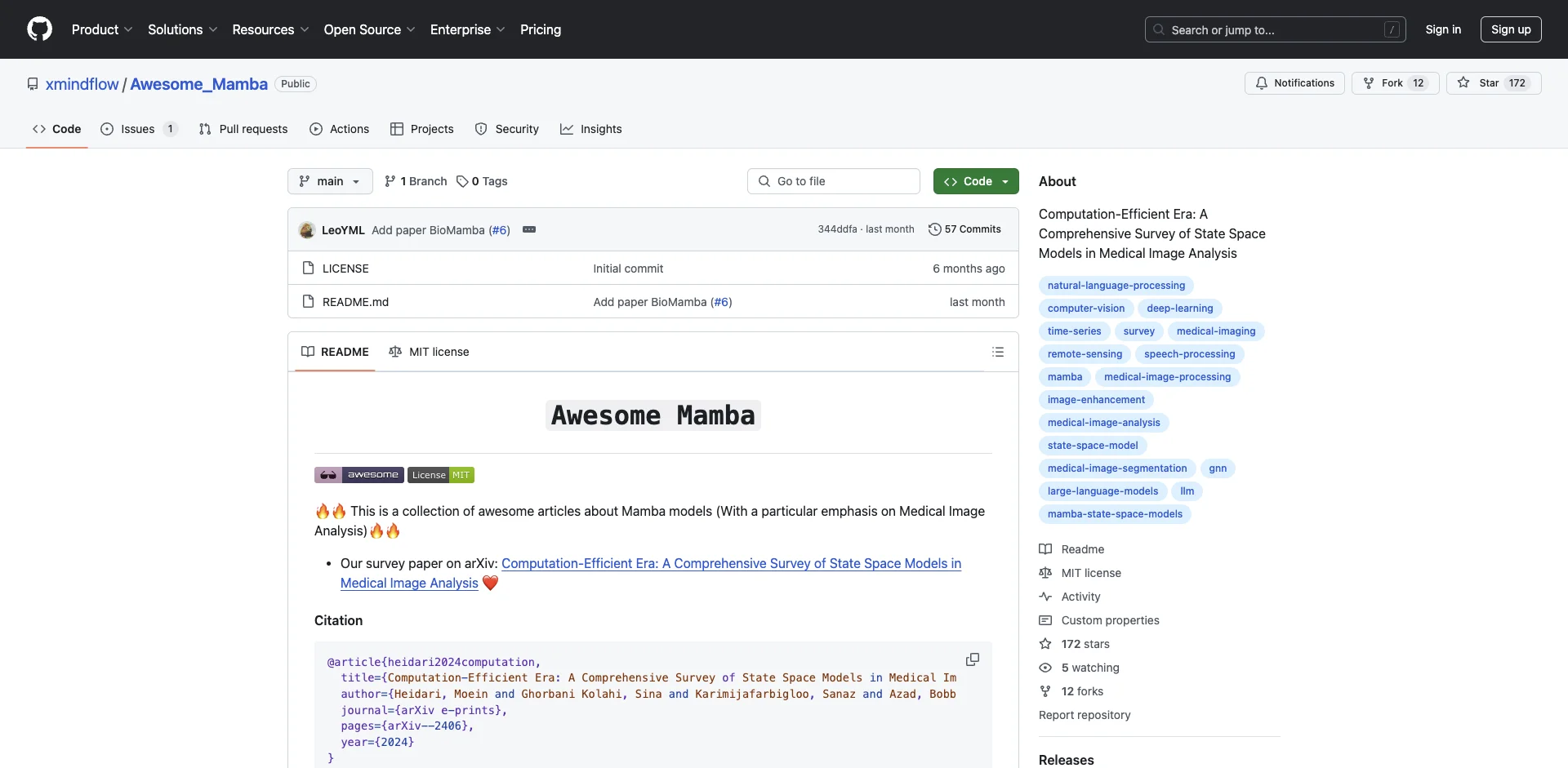Open the main branch dropdown
This screenshot has height=768, width=1568.
point(330,181)
